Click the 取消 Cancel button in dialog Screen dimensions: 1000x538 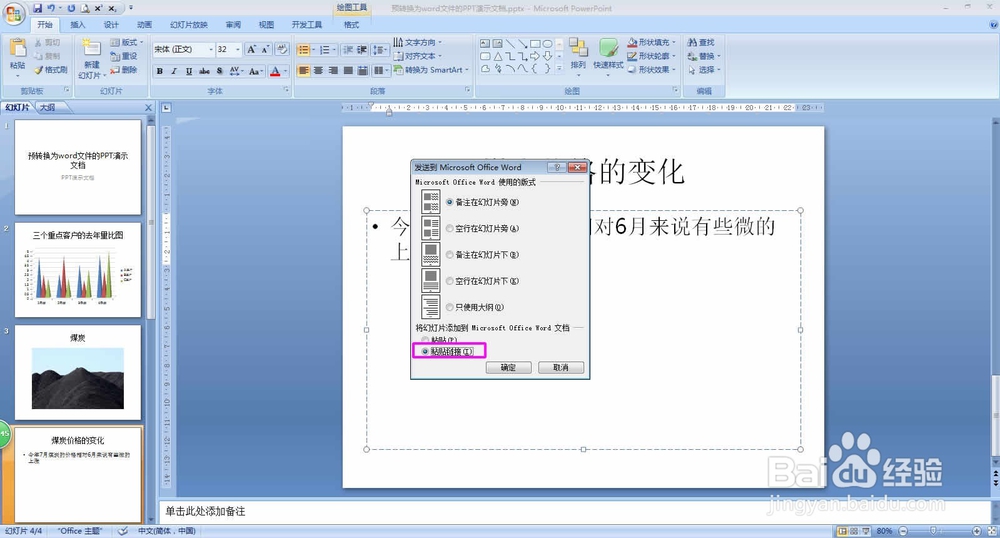(x=561, y=367)
